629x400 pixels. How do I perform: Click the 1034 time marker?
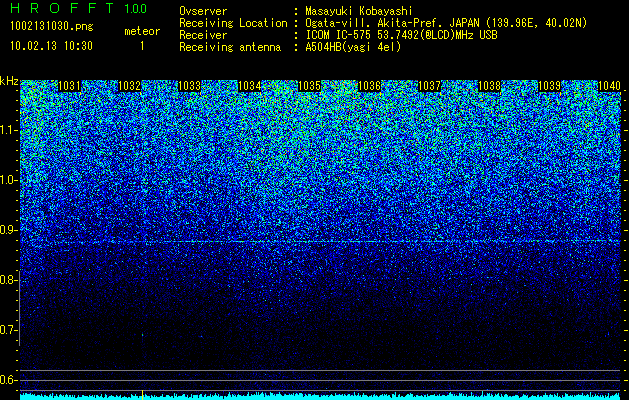point(250,86)
